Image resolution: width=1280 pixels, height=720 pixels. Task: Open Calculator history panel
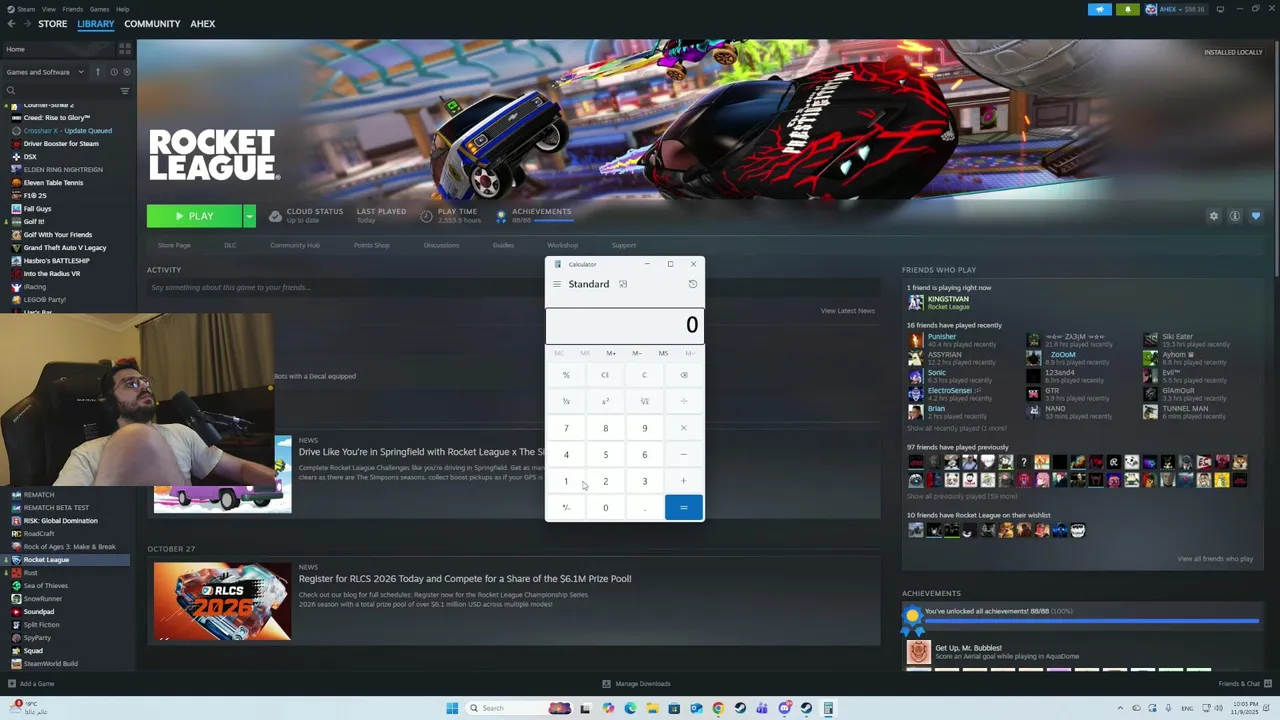tap(692, 284)
